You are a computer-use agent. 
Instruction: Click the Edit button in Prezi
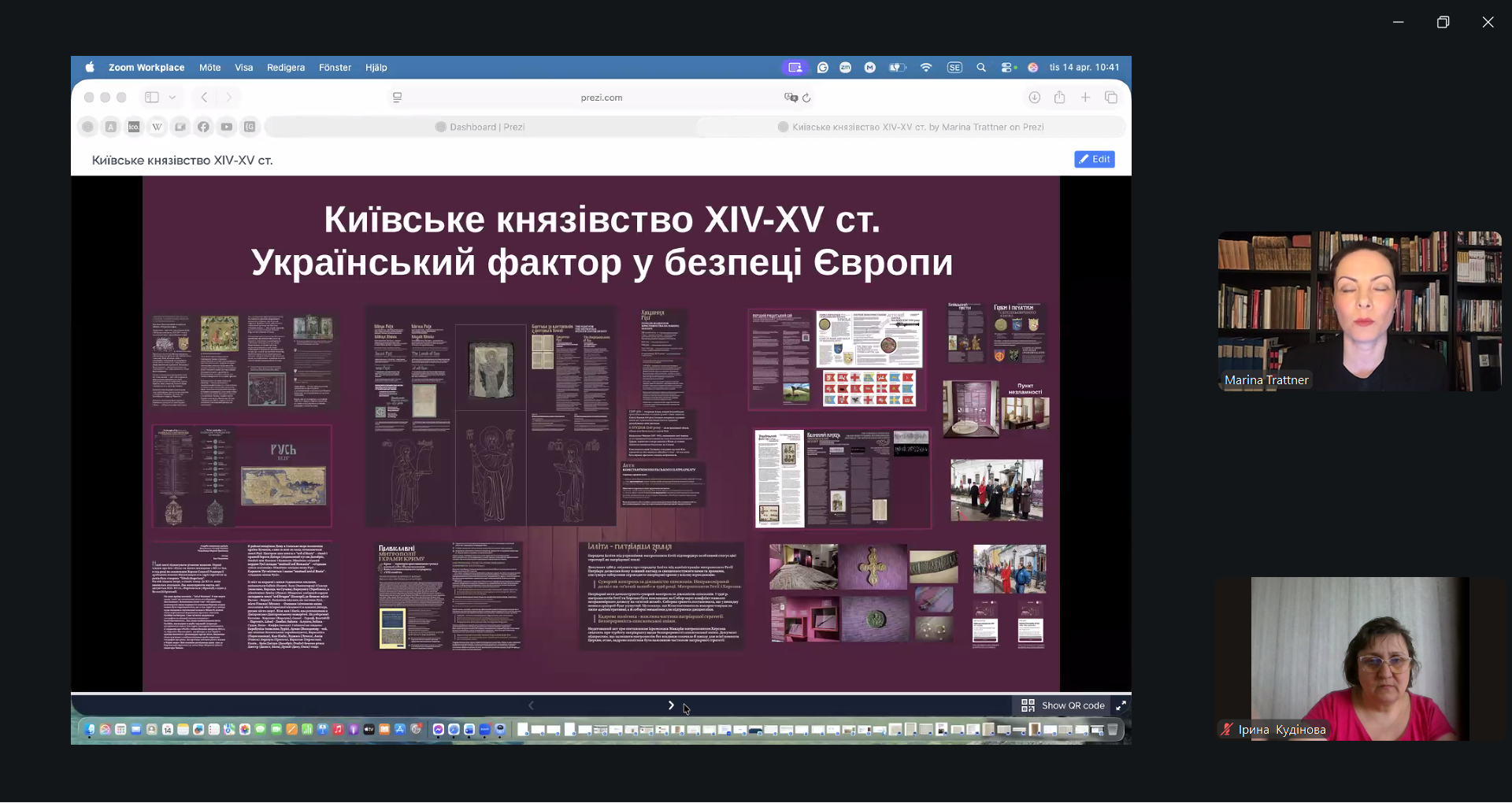[1094, 159]
